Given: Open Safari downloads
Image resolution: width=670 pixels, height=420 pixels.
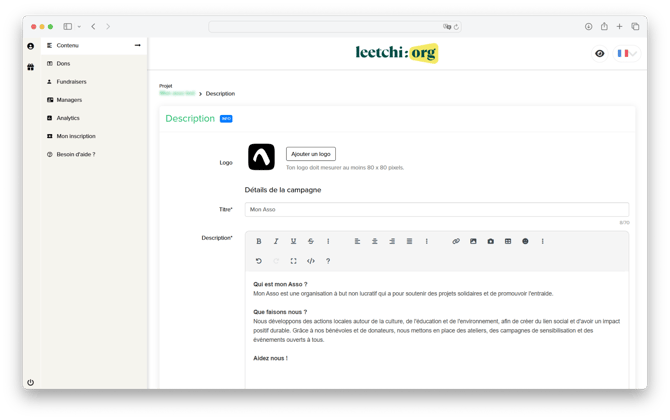Looking at the screenshot, I should pyautogui.click(x=588, y=26).
